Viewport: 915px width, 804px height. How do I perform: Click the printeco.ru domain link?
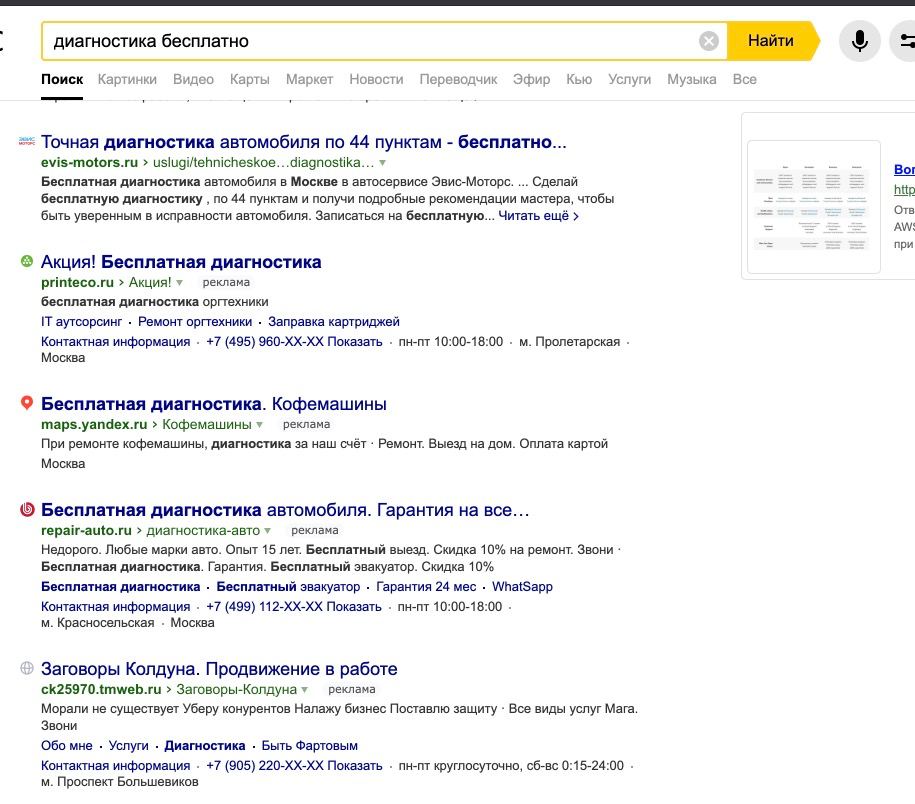[77, 282]
